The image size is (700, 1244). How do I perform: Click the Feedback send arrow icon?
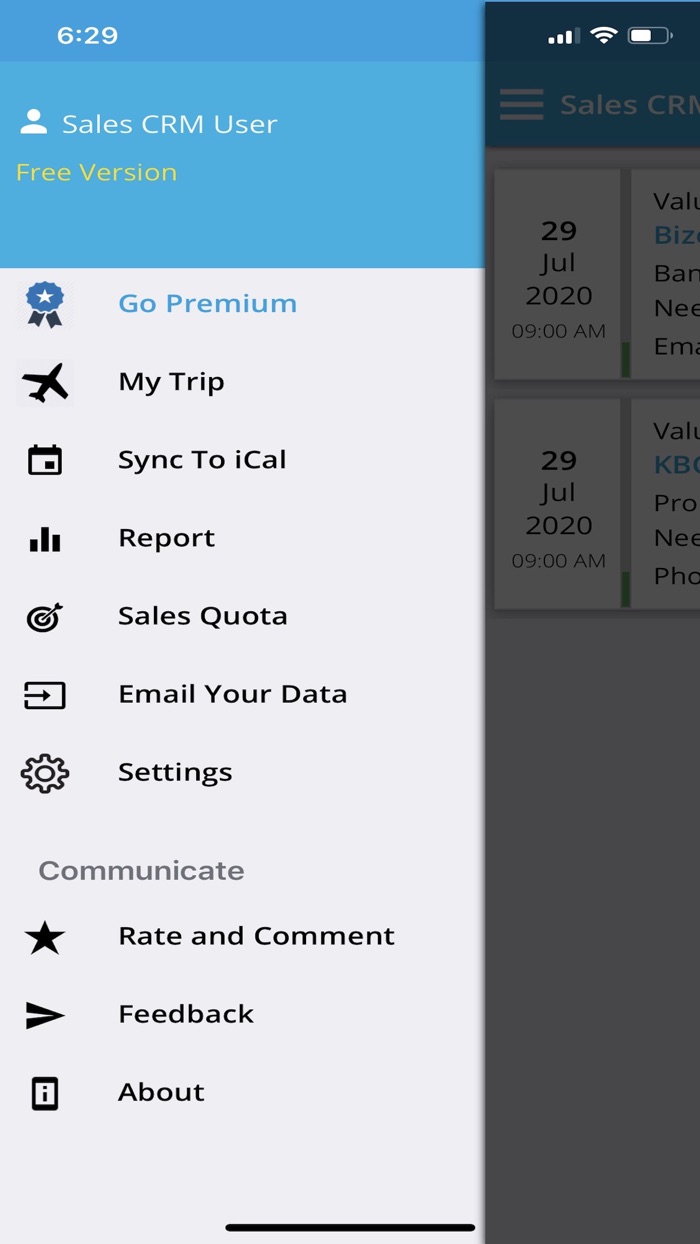[x=42, y=1015]
